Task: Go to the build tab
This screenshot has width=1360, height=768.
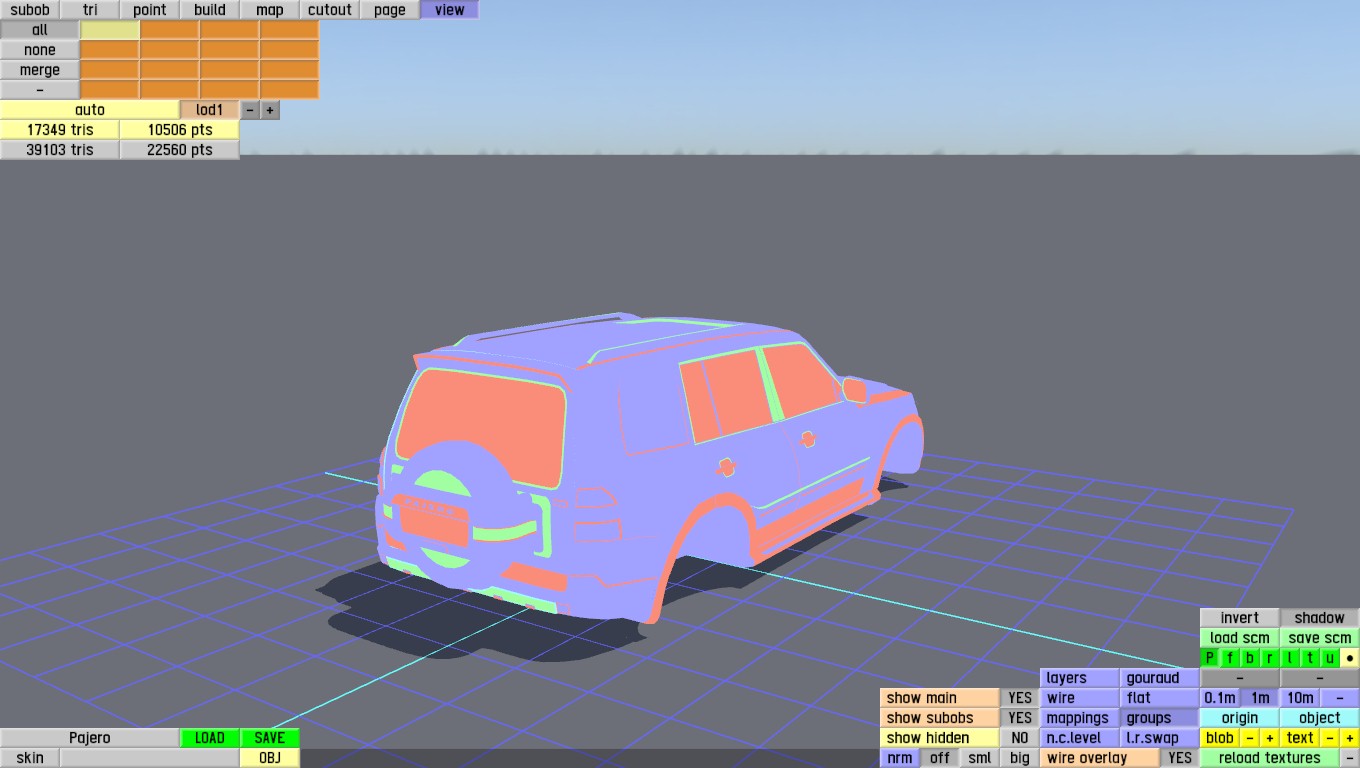Action: click(210, 10)
